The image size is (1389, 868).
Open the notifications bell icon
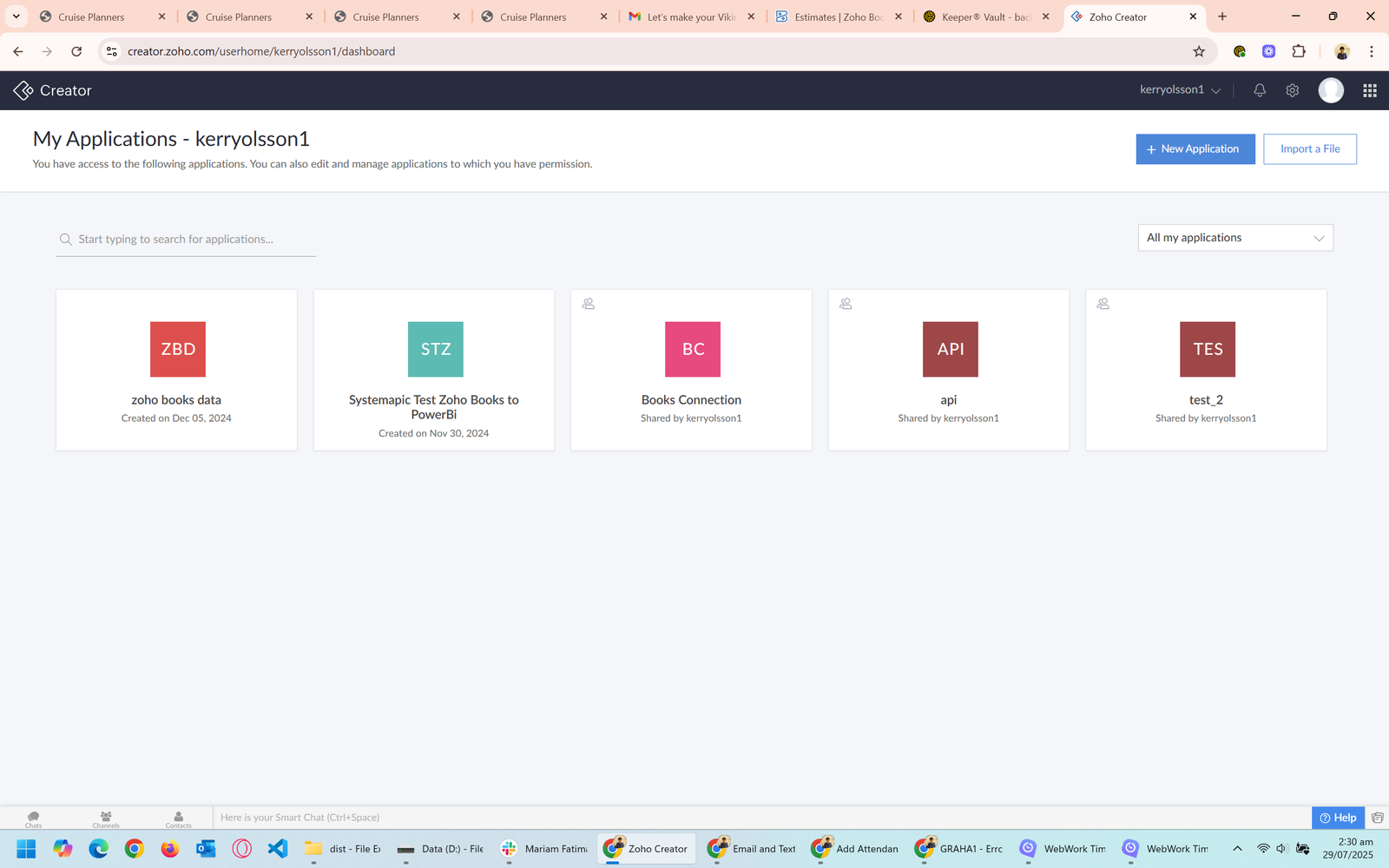tap(1260, 90)
